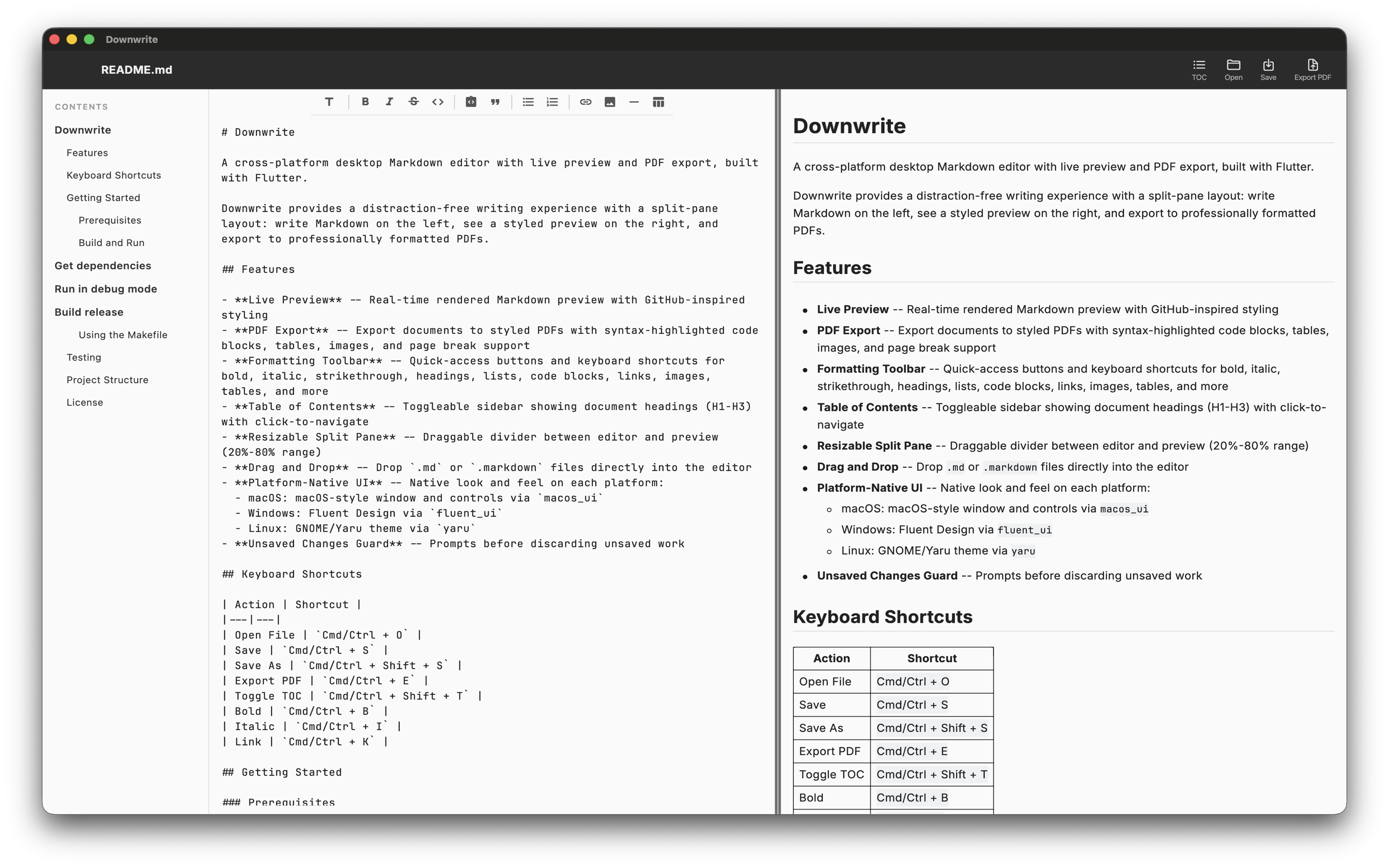Insert a table using the table icon
Viewport: 1389px width, 868px height.
[x=658, y=102]
